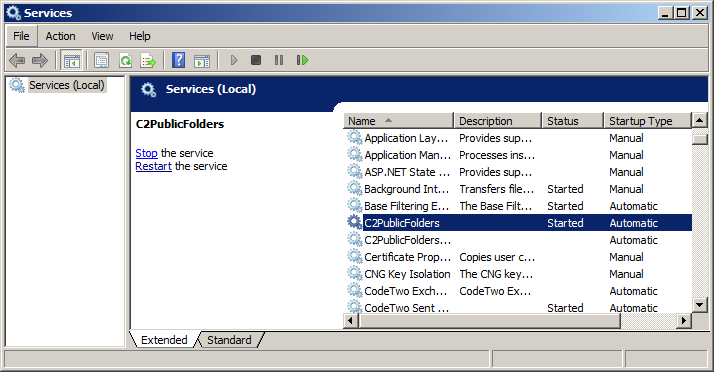Click gear icon of CodeTwo Sent service
This screenshot has height=372, width=714.
coord(354,306)
